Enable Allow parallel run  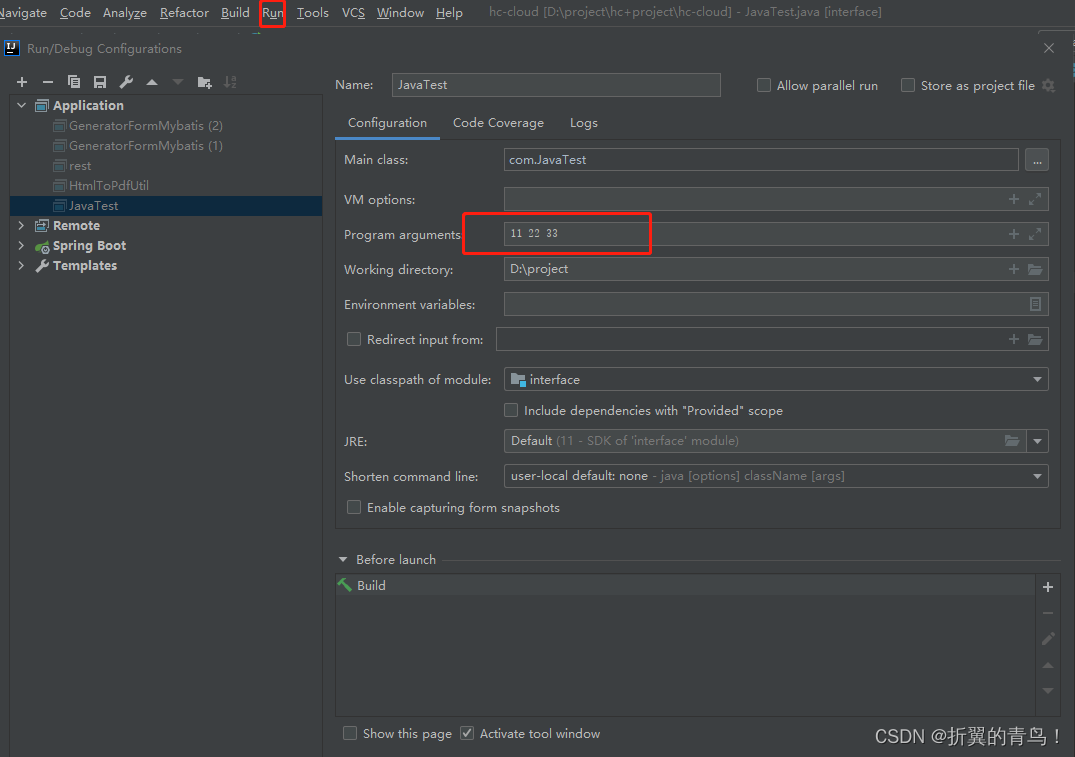pos(763,85)
